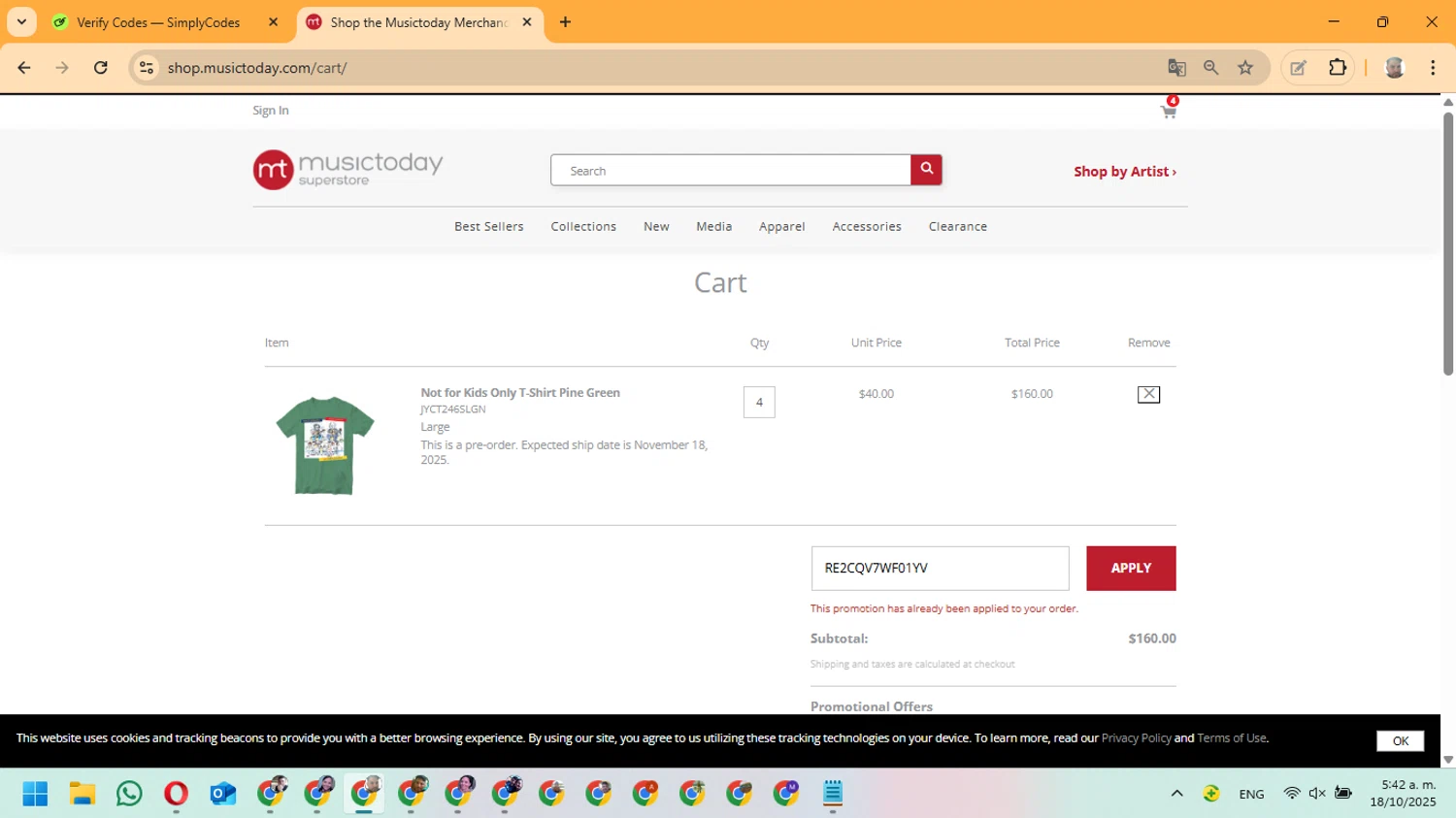The height and width of the screenshot is (818, 1456).
Task: Click the Promotional Offers heading
Action: [x=872, y=706]
